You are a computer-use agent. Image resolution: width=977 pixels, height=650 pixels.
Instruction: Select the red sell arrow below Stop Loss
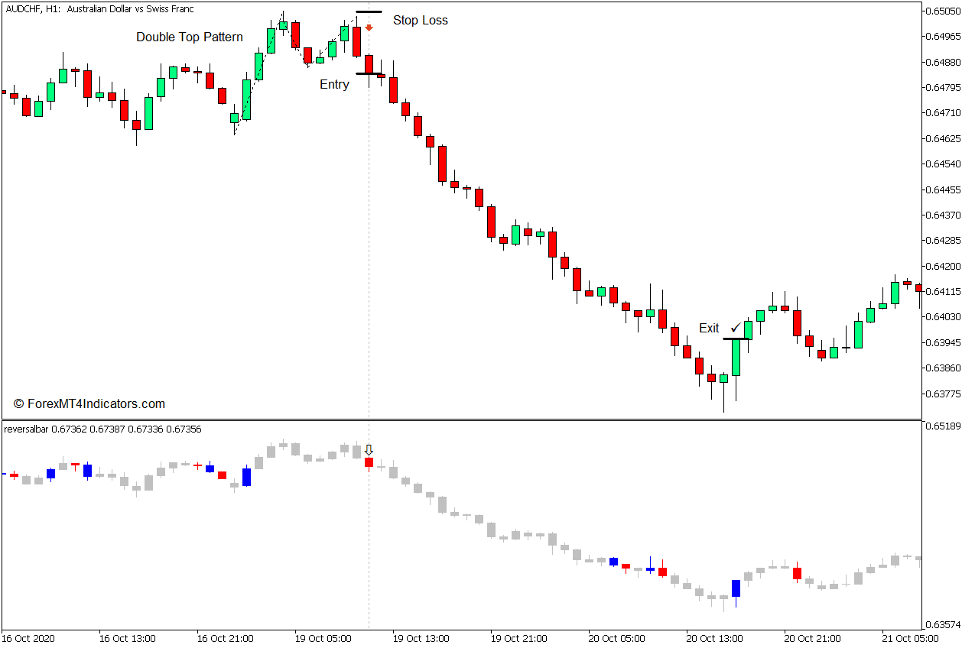(x=369, y=27)
